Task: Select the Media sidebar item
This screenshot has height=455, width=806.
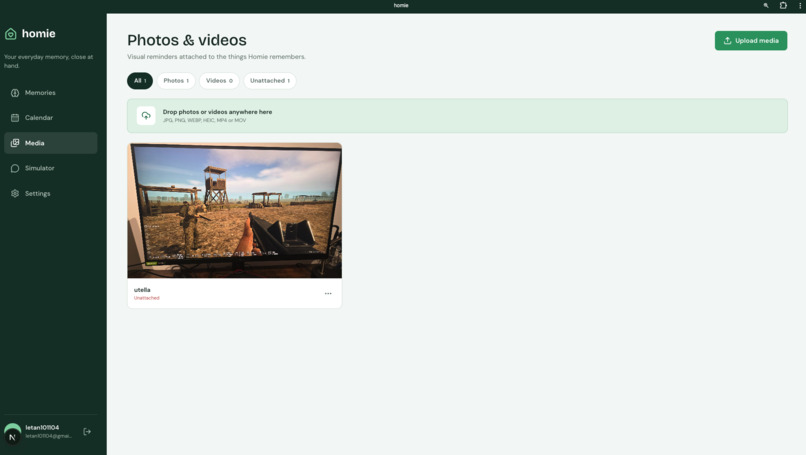Action: tap(50, 143)
